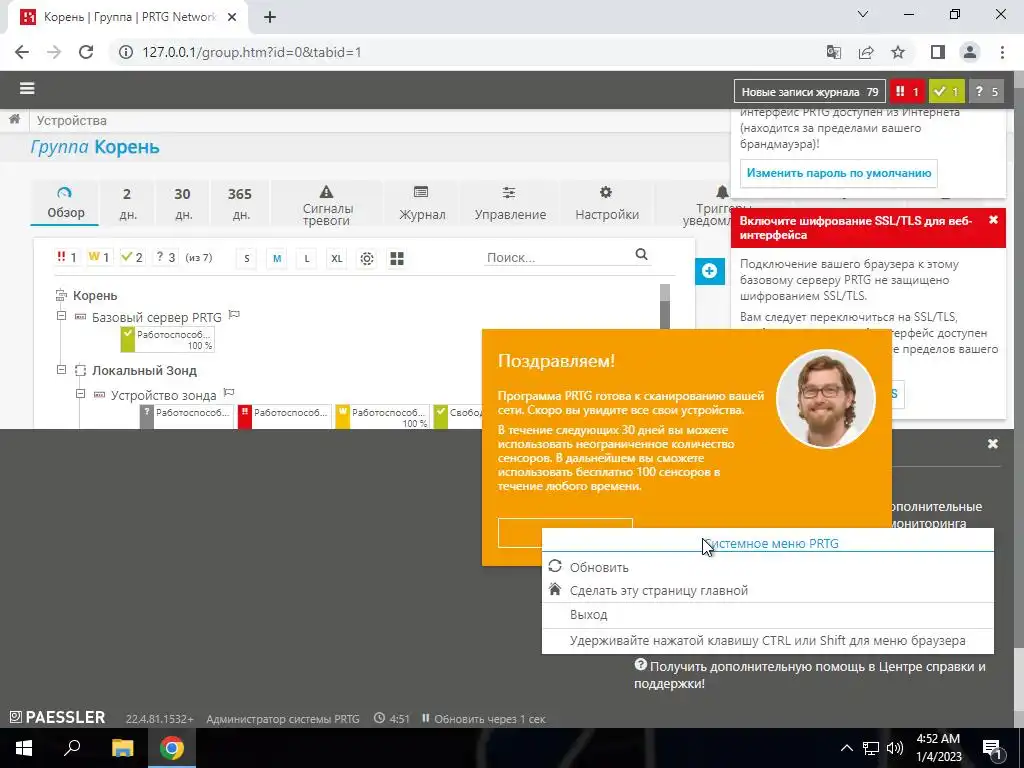Image resolution: width=1024 pixels, height=768 pixels.
Task: Select Локальный Зонд in tree
Action: (144, 370)
